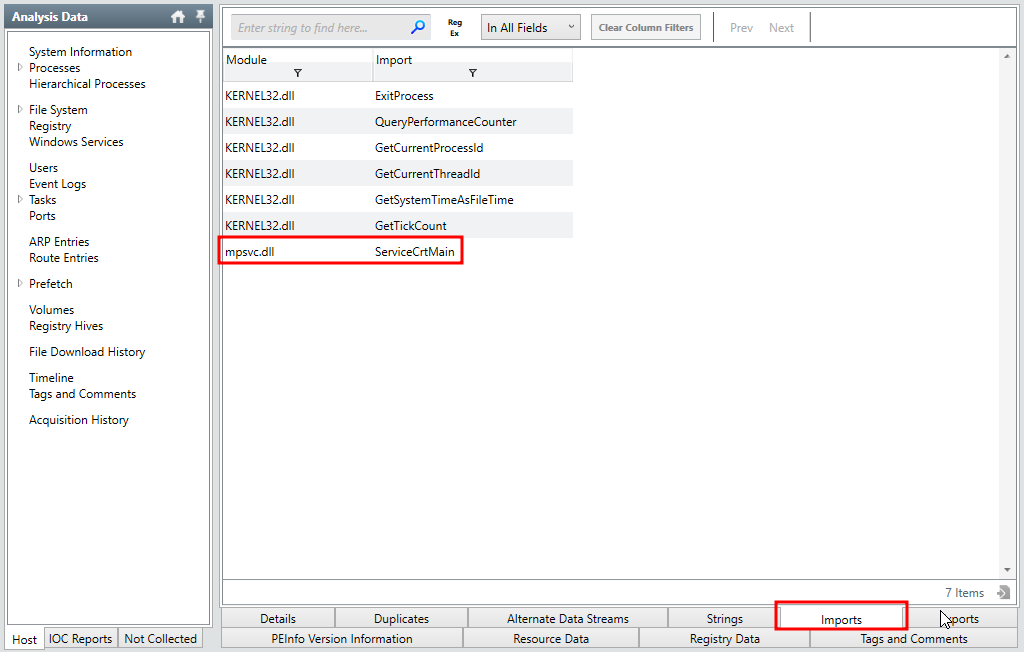Image resolution: width=1024 pixels, height=652 pixels.
Task: Select Timeline in the Analysis Data tree
Action: (x=51, y=378)
